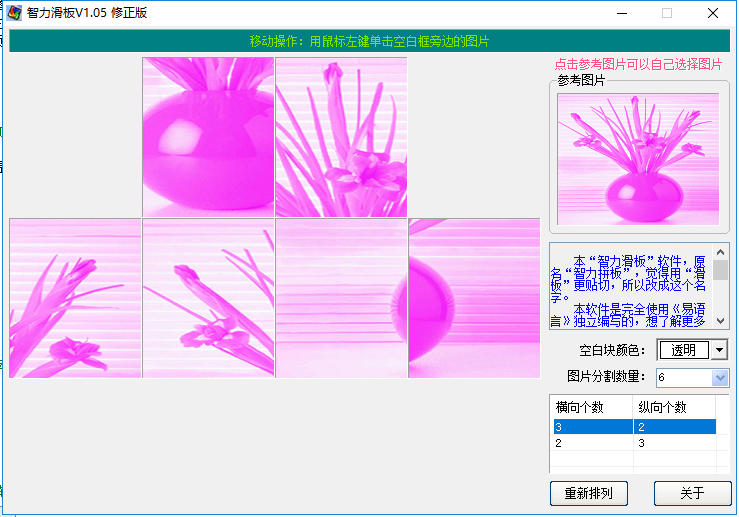Click the 纵向个数 column header

pos(673,408)
